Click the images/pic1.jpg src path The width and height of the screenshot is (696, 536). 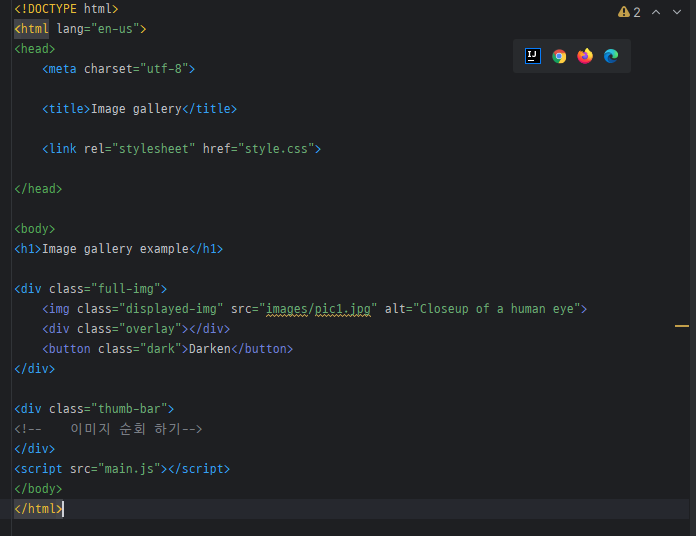click(x=318, y=309)
